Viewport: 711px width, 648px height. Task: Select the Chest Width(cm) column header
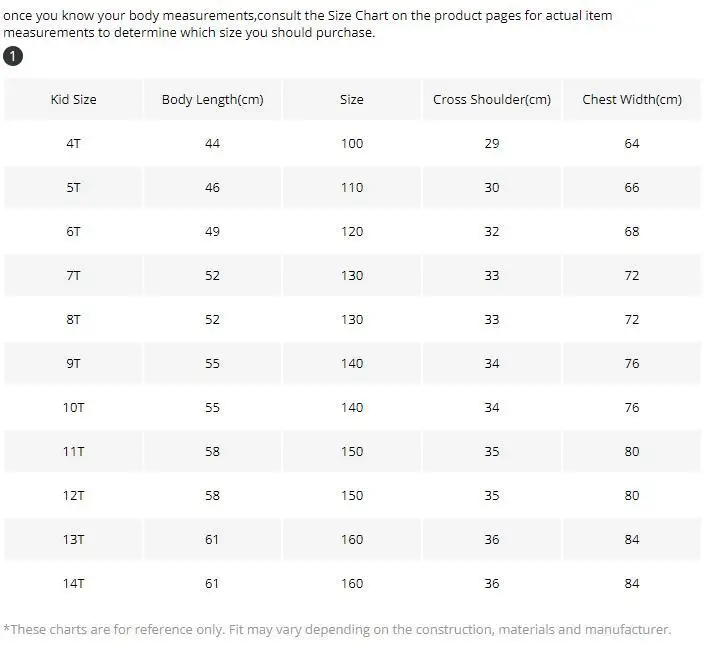pos(631,100)
